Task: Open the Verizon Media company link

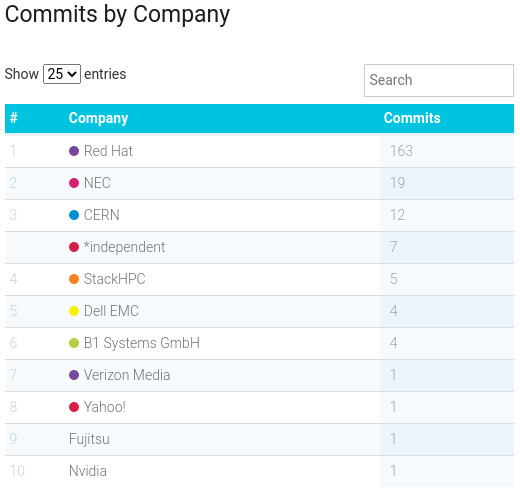Action: (x=127, y=375)
